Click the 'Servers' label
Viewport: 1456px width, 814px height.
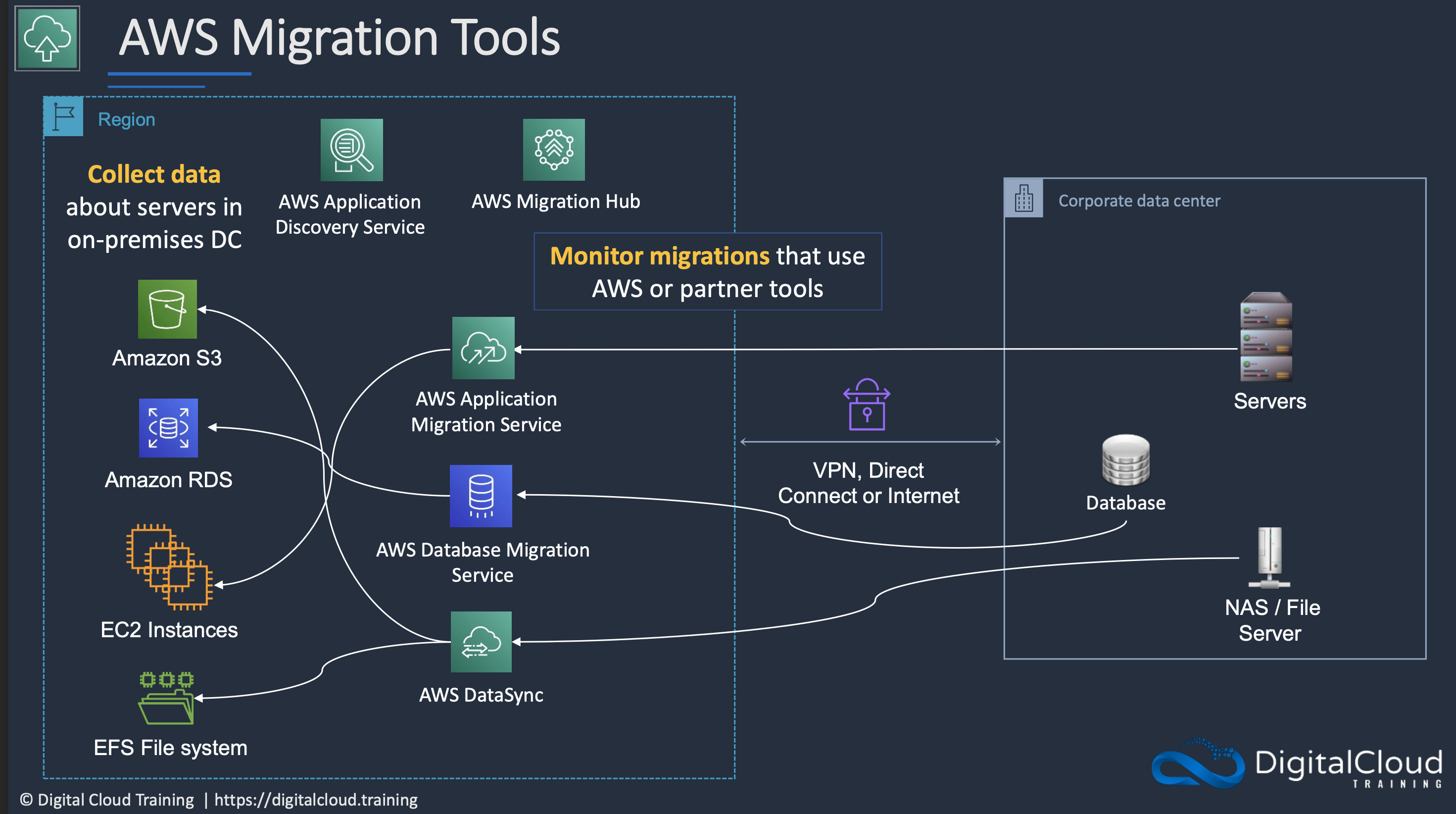[x=1269, y=401]
